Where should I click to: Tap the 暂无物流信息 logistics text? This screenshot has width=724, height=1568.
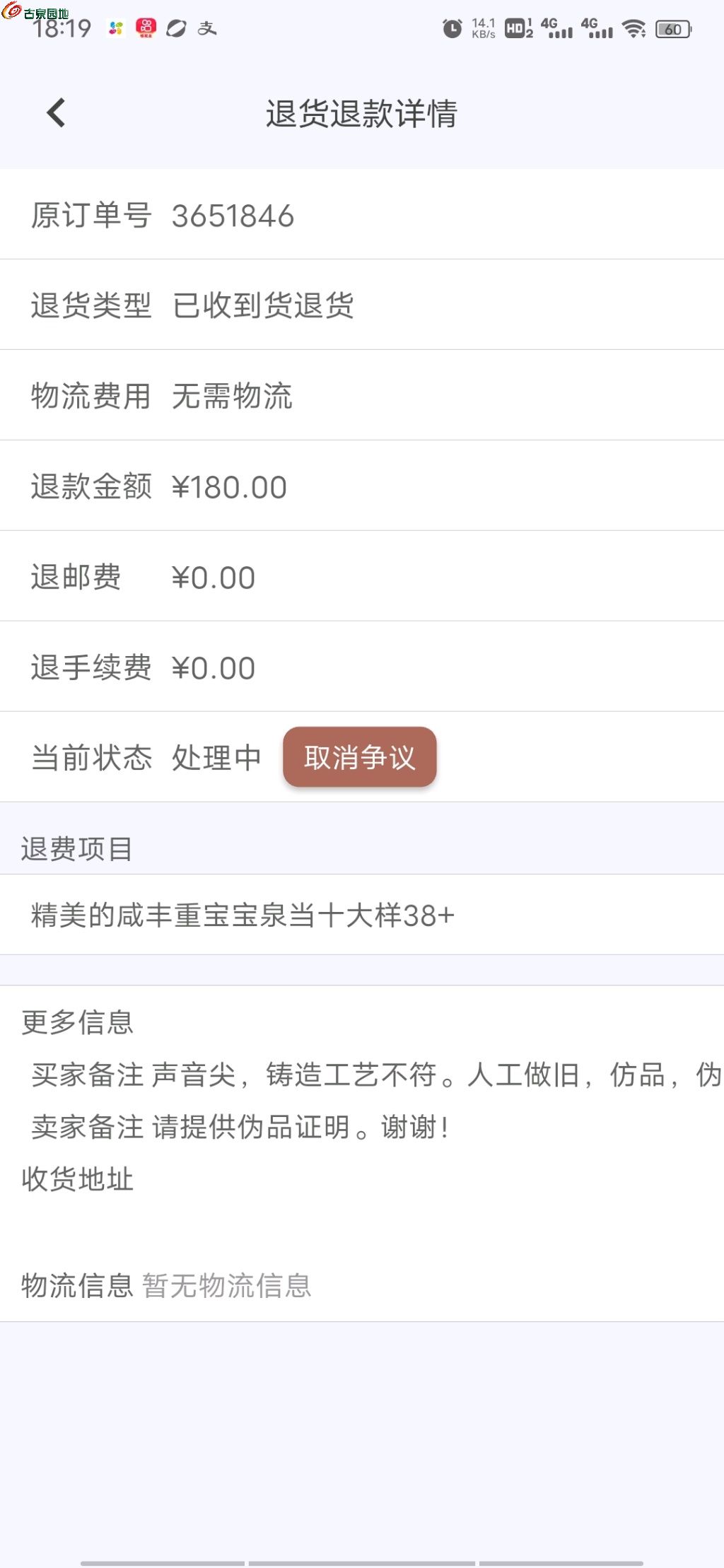point(226,1285)
